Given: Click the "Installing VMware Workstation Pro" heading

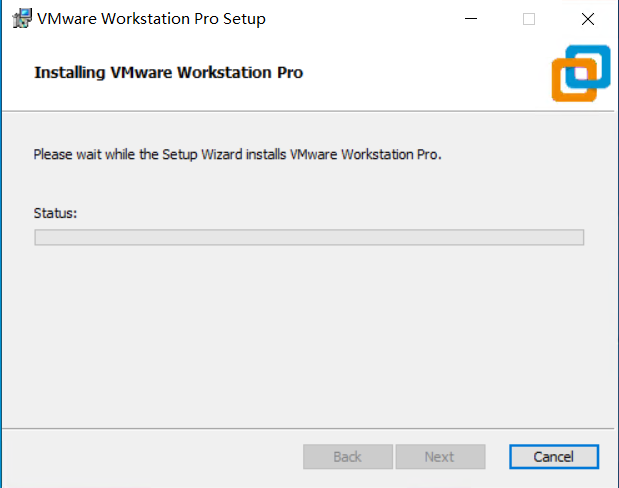Looking at the screenshot, I should pyautogui.click(x=168, y=72).
